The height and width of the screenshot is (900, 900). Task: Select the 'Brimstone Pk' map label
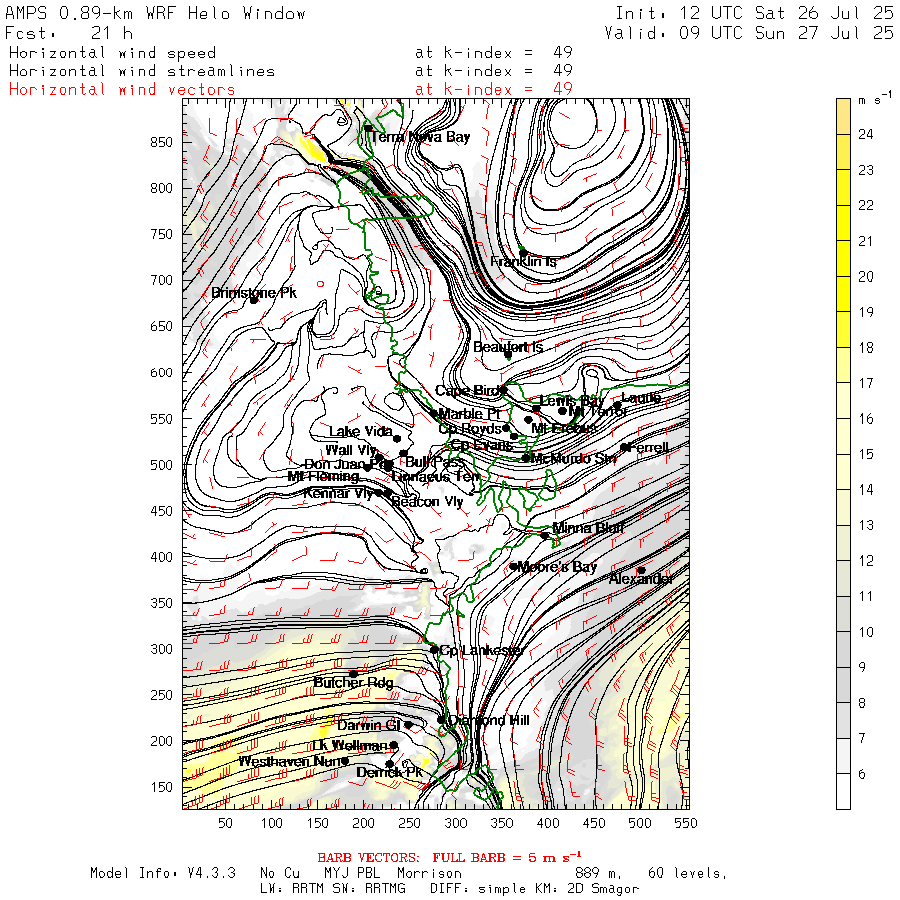254,293
